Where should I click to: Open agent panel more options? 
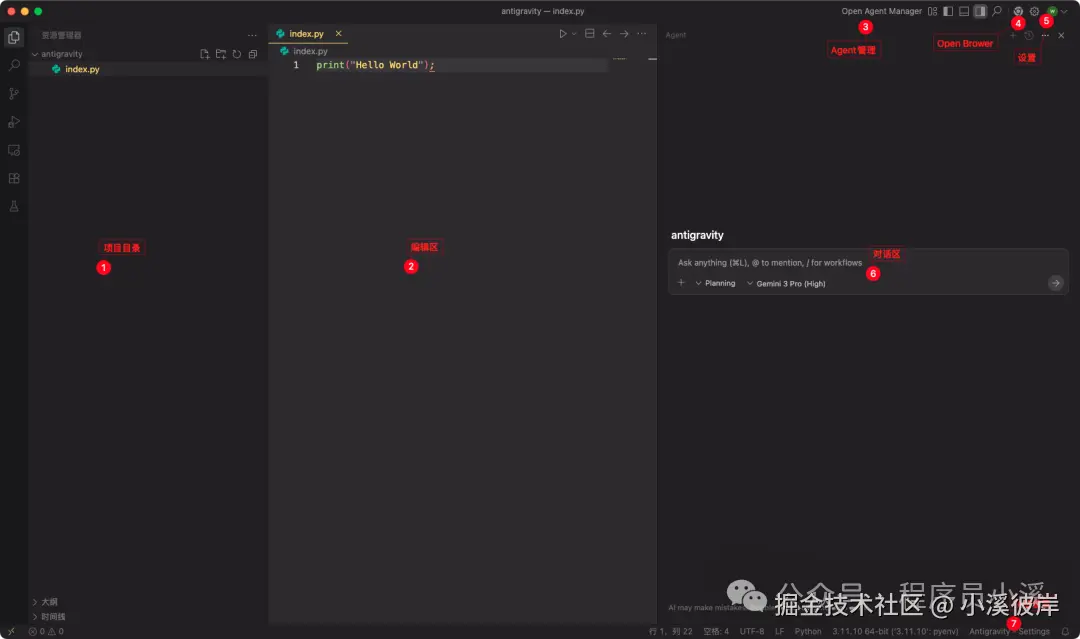point(1046,35)
